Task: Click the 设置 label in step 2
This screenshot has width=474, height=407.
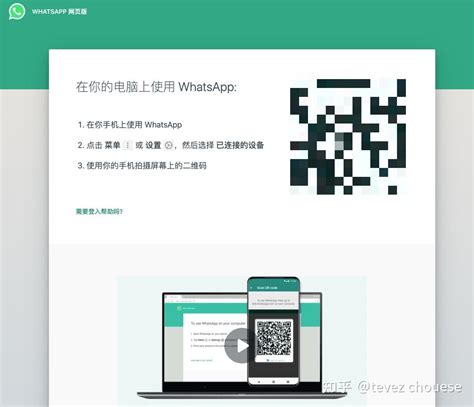Action: point(154,145)
